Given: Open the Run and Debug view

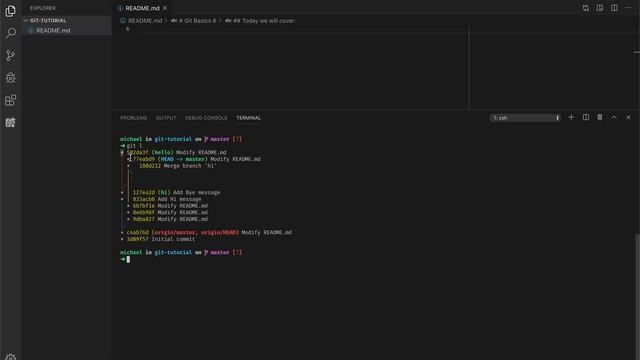Looking at the screenshot, I should tap(11, 78).
